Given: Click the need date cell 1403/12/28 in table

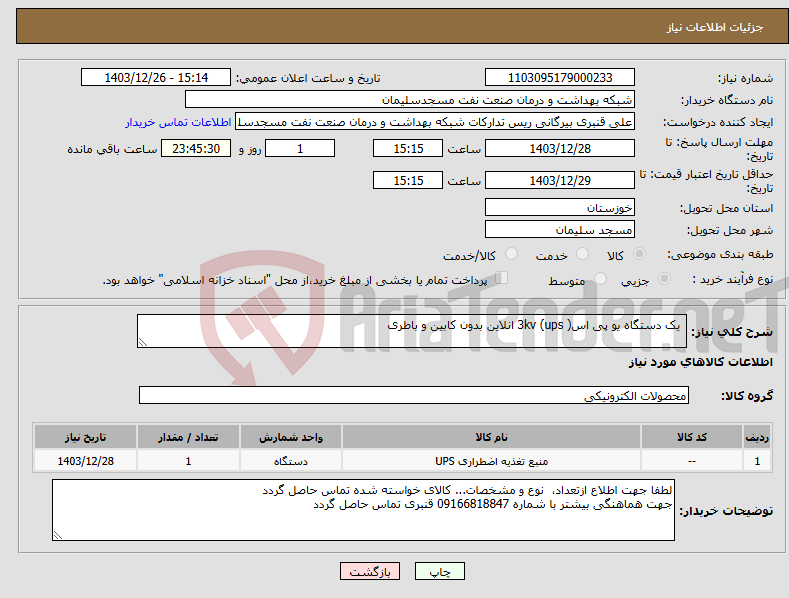Looking at the screenshot, I should pyautogui.click(x=86, y=461).
